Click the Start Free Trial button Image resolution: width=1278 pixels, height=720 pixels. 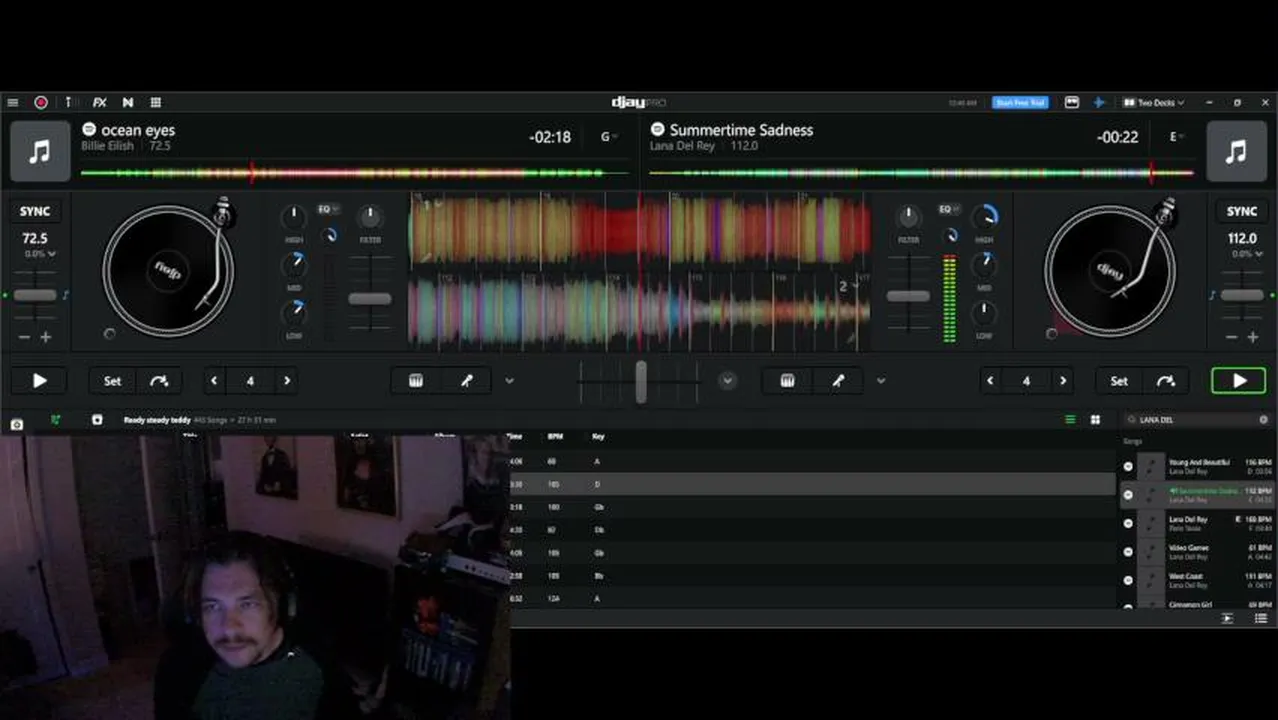tap(1020, 102)
